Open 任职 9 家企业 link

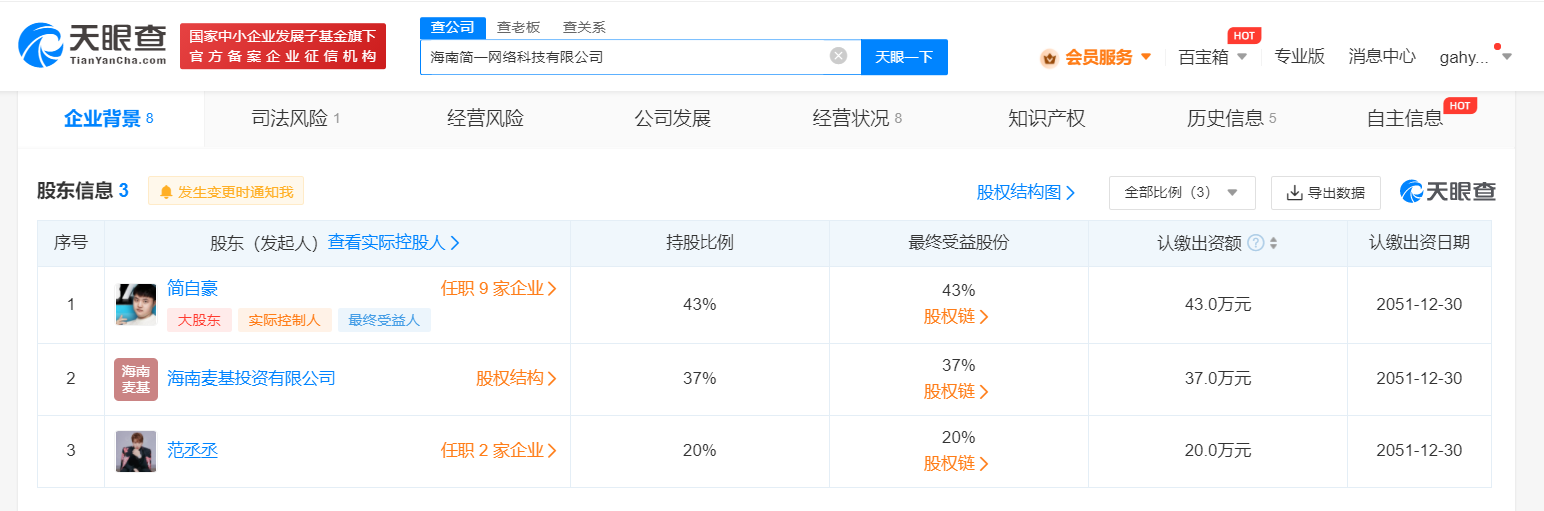pos(499,289)
